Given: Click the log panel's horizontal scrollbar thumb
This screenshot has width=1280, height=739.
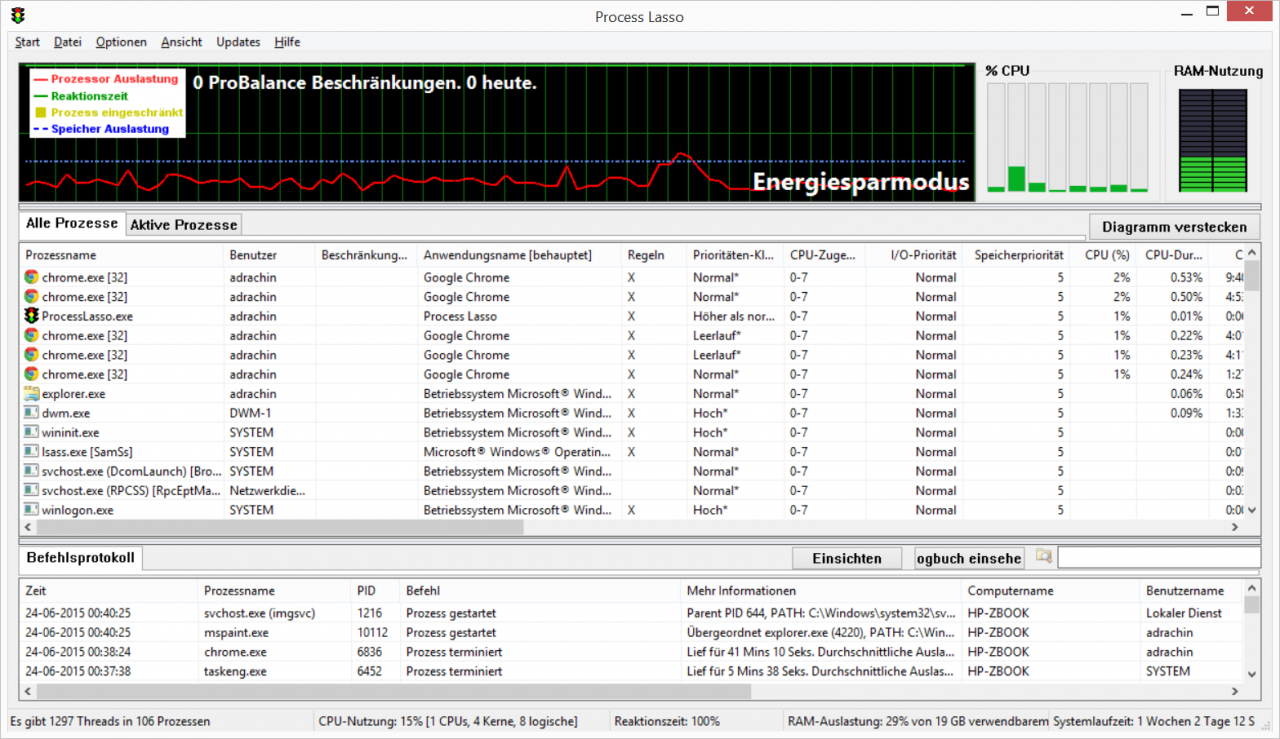Looking at the screenshot, I should click(x=393, y=691).
